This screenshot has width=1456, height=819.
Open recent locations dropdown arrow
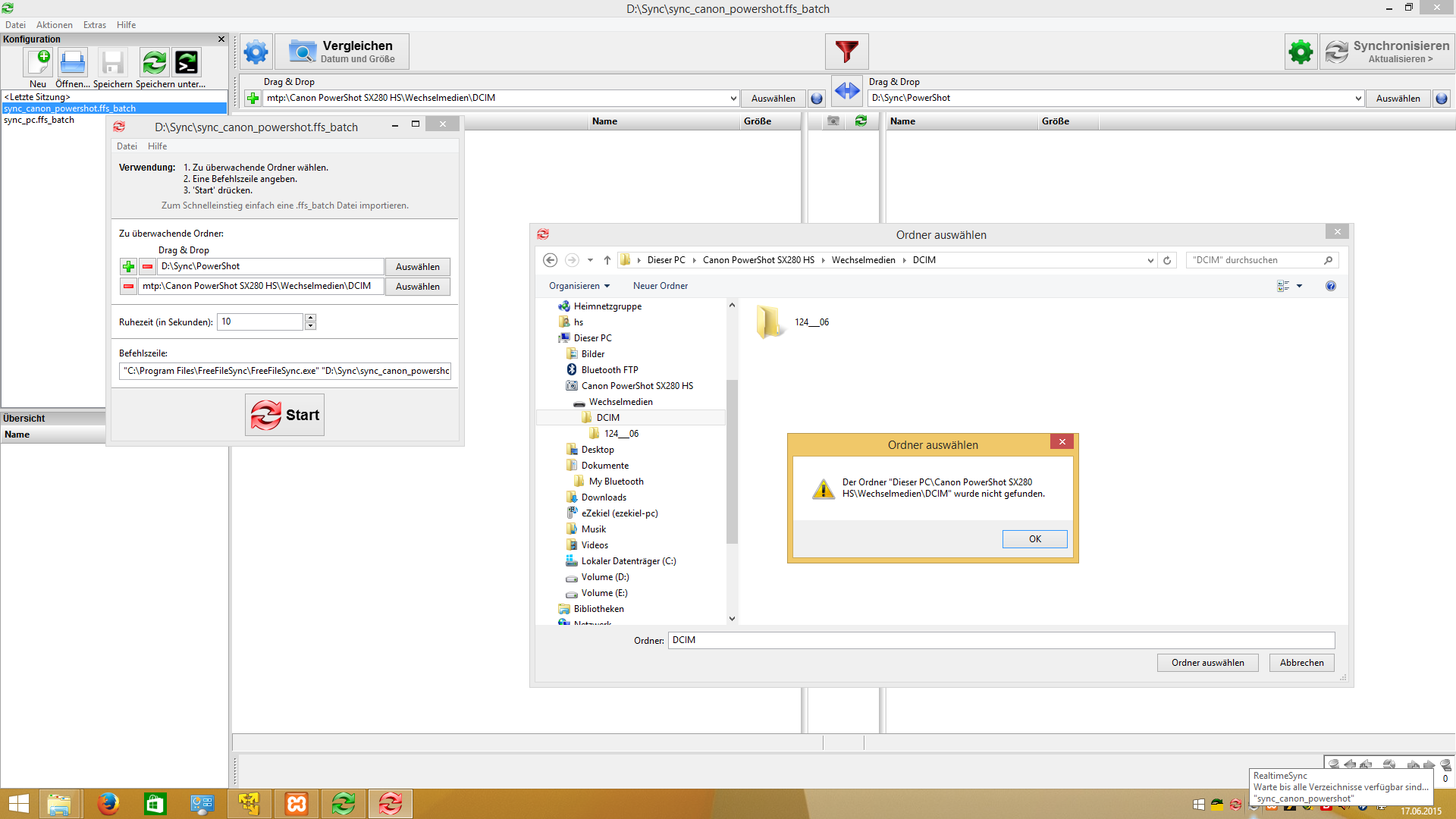click(x=590, y=260)
